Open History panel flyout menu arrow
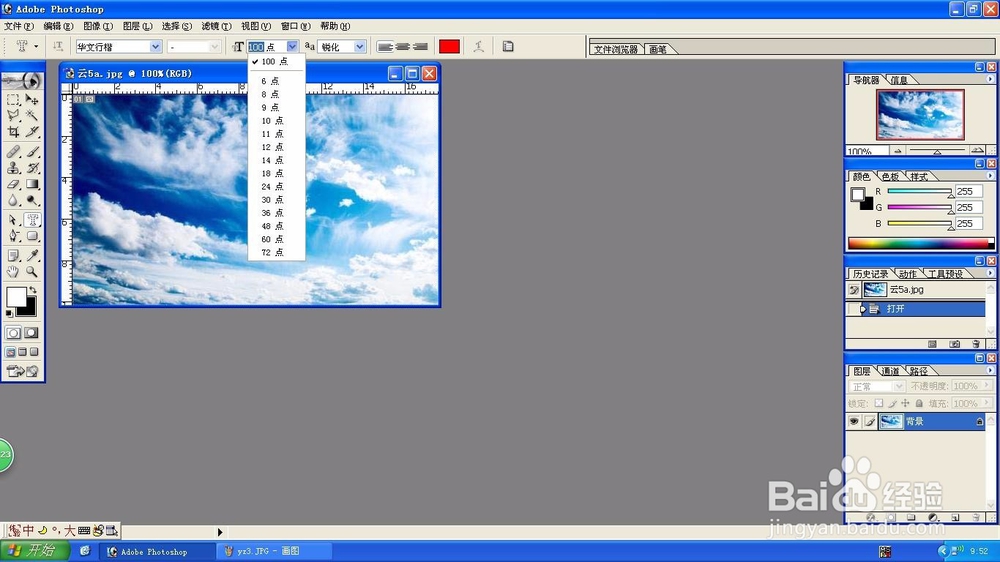 click(x=990, y=273)
